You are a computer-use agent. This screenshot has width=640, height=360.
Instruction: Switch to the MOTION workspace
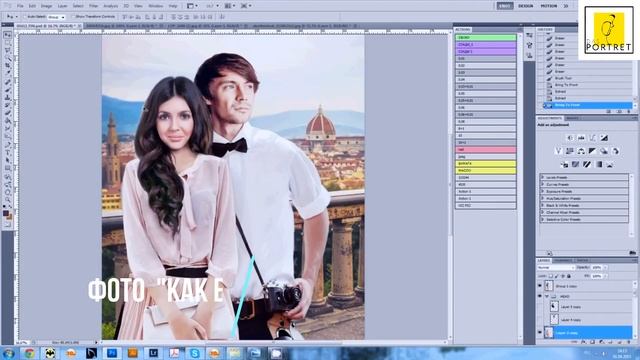[549, 6]
